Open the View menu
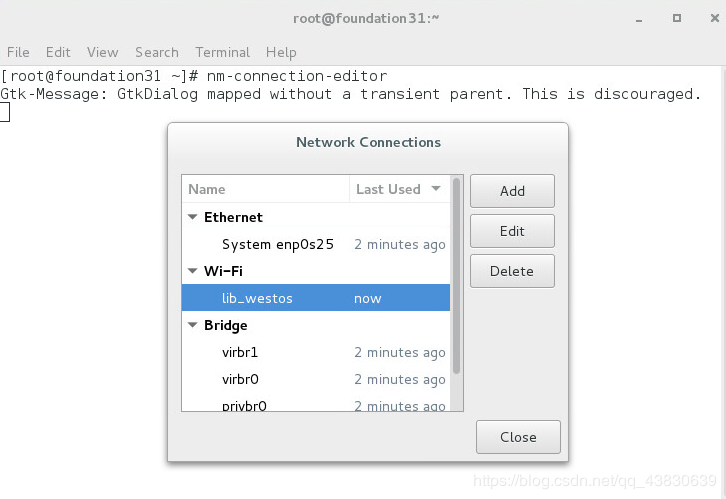 pos(102,52)
